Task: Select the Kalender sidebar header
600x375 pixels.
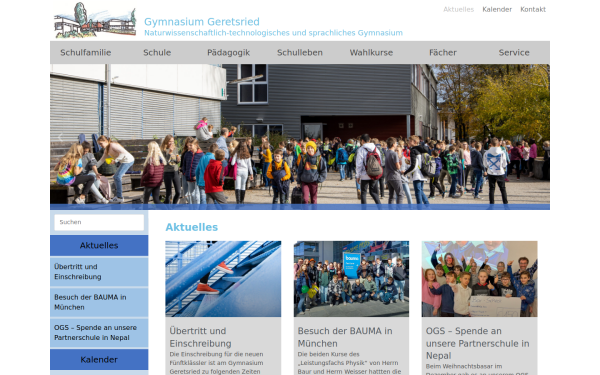Action: pos(99,360)
